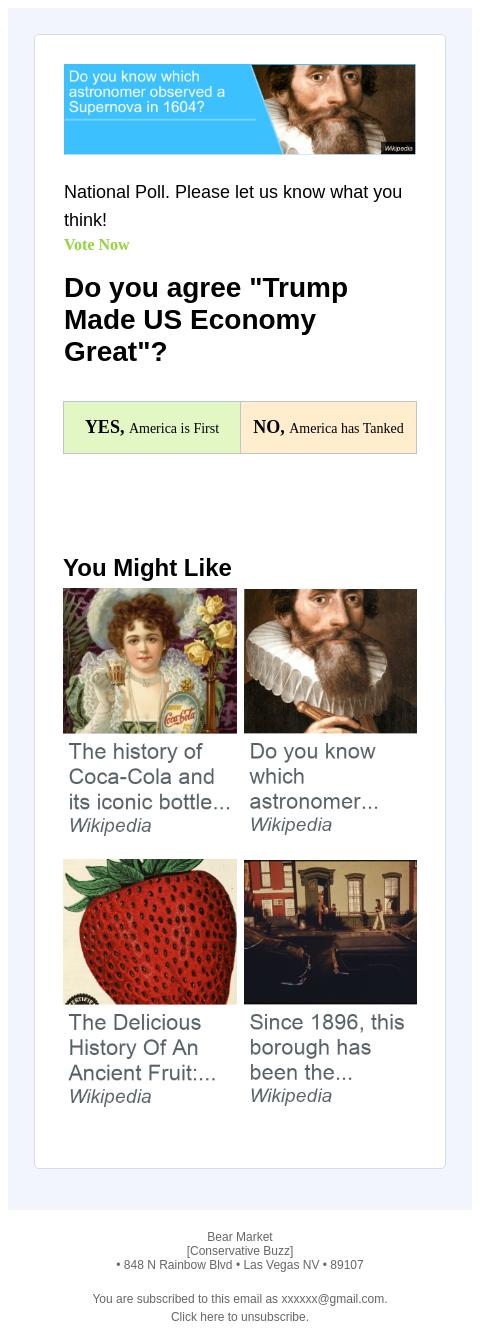
Task: Click Wikipedia source under strawberry article
Action: 110,1097
